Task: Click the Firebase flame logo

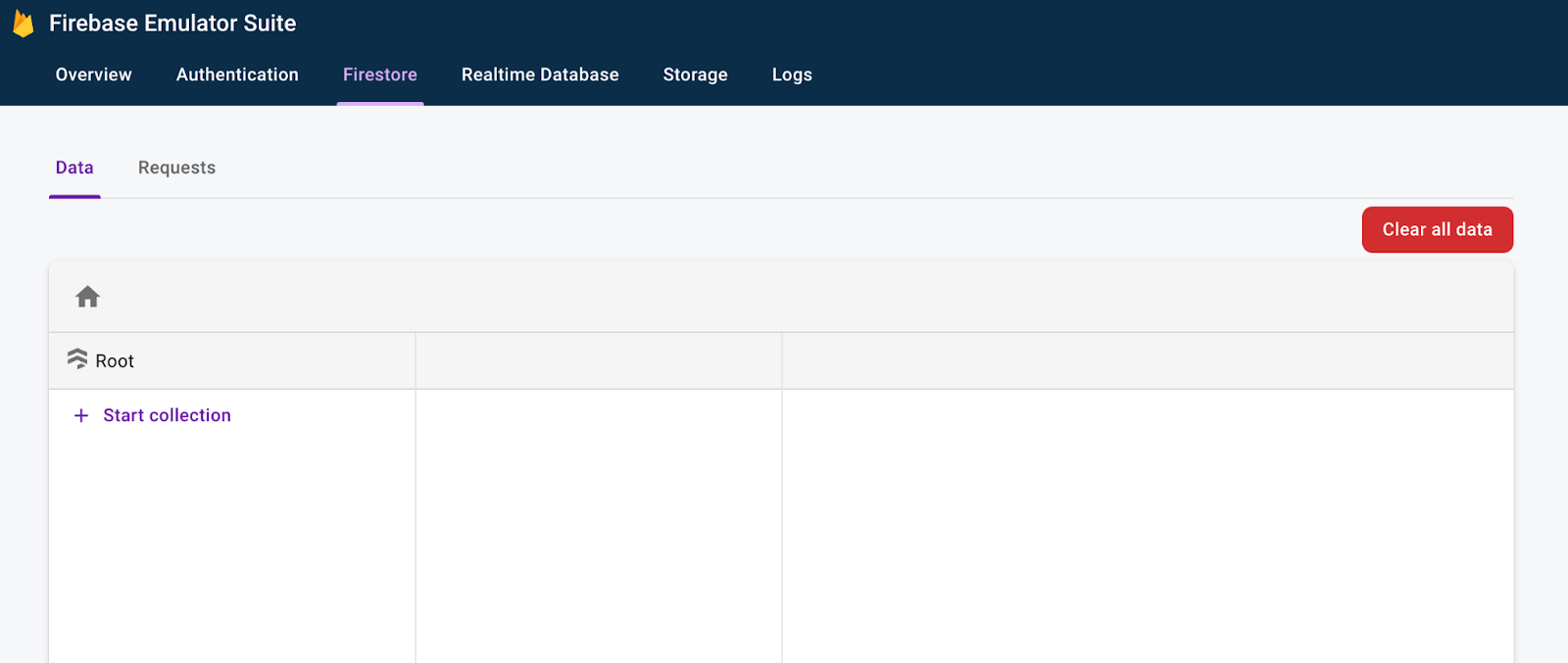Action: [24, 24]
